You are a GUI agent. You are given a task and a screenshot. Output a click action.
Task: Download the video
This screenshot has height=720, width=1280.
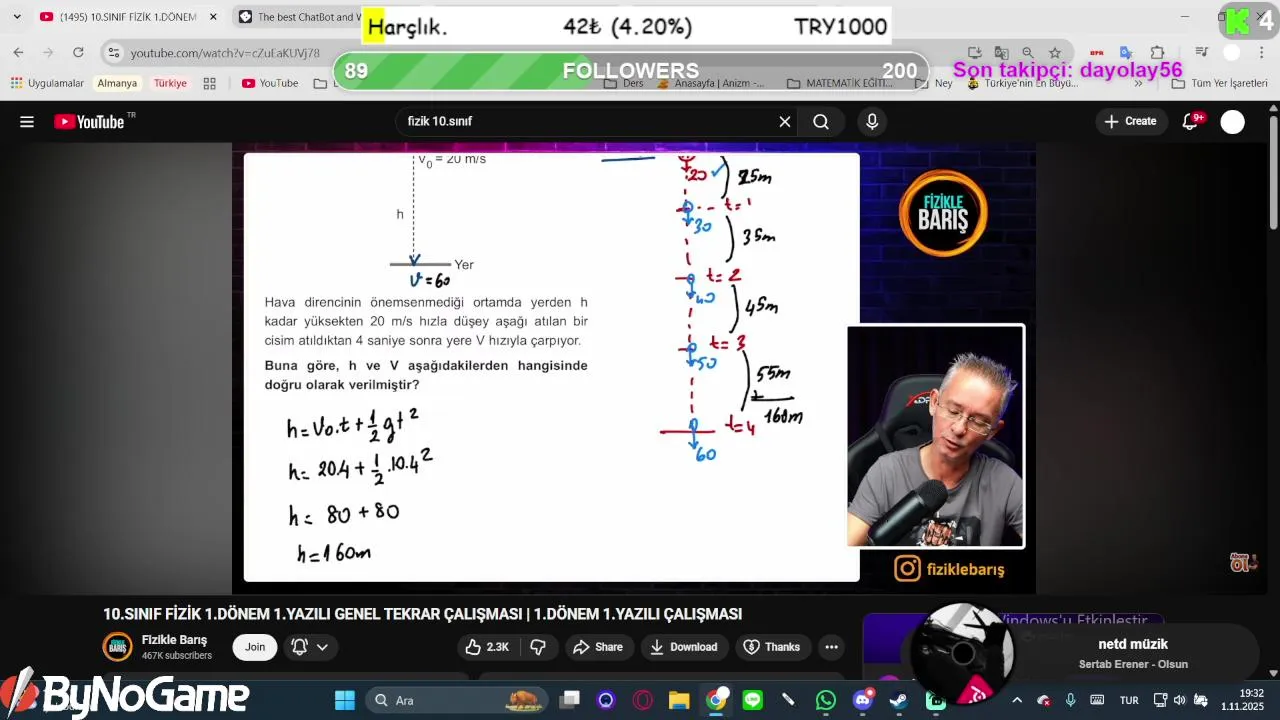[683, 647]
